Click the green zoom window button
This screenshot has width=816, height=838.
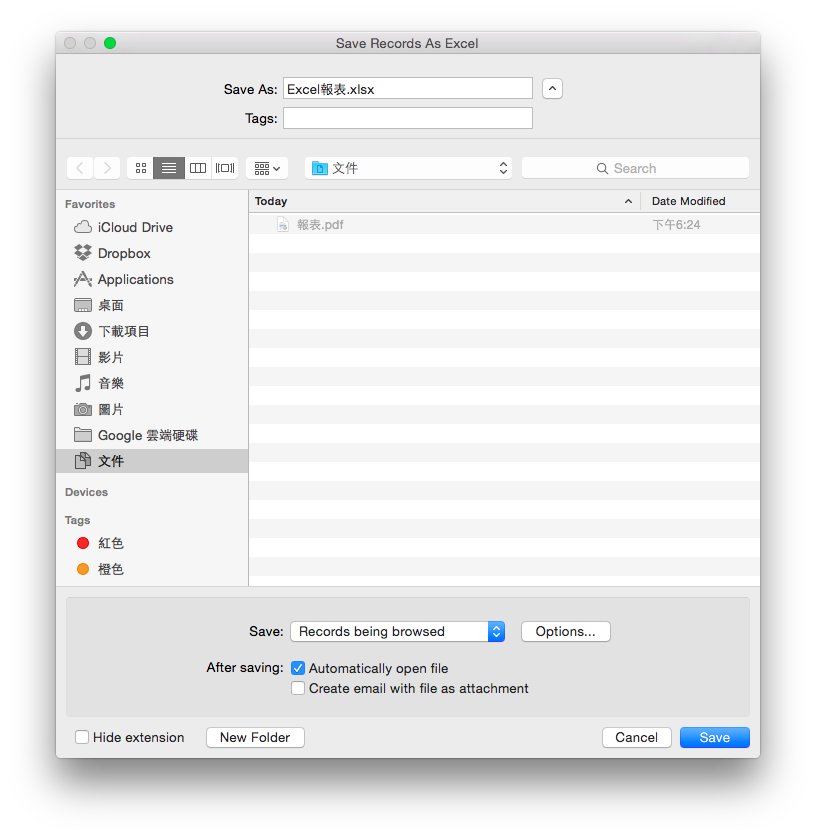pos(110,43)
